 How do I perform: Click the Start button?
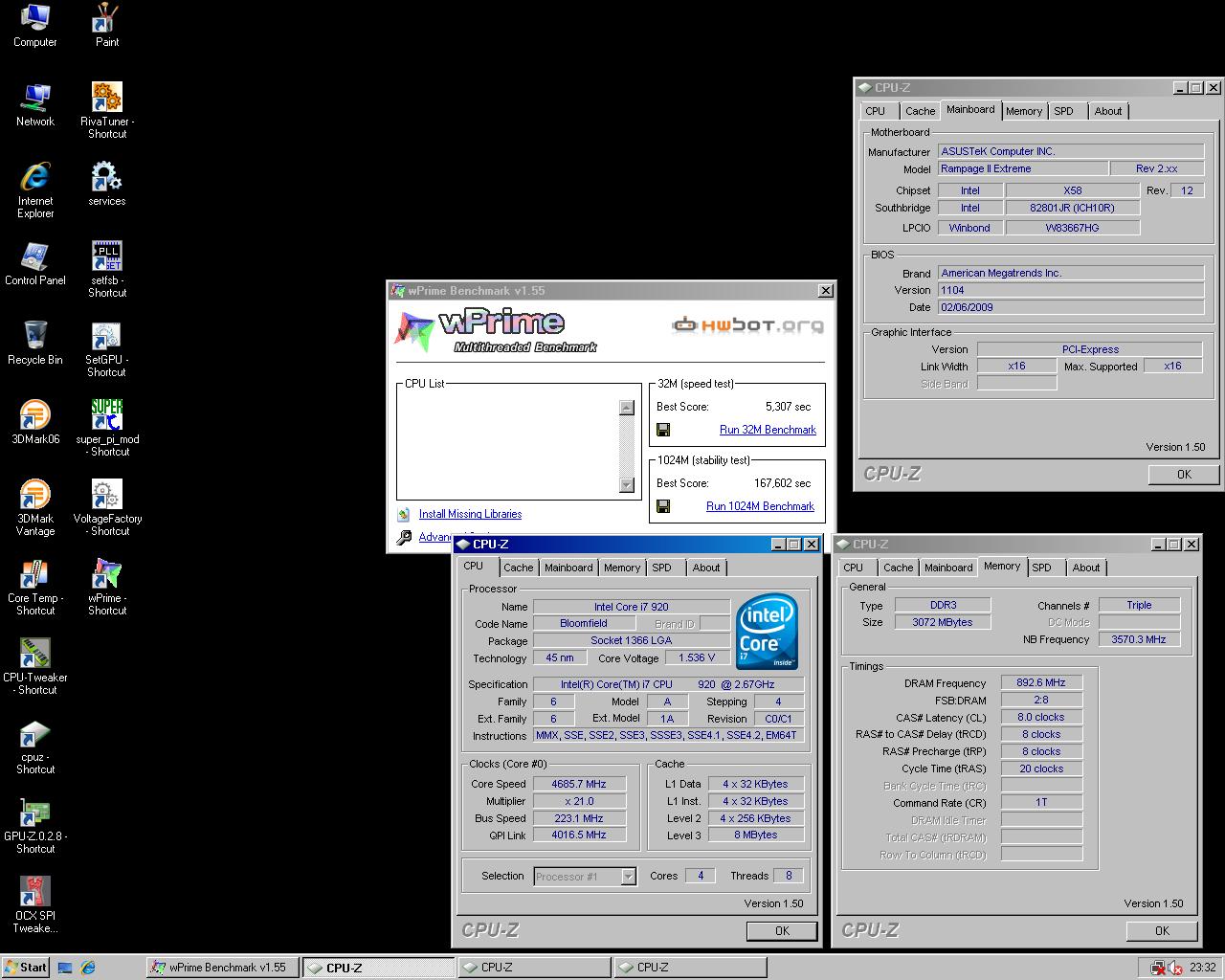[26, 968]
